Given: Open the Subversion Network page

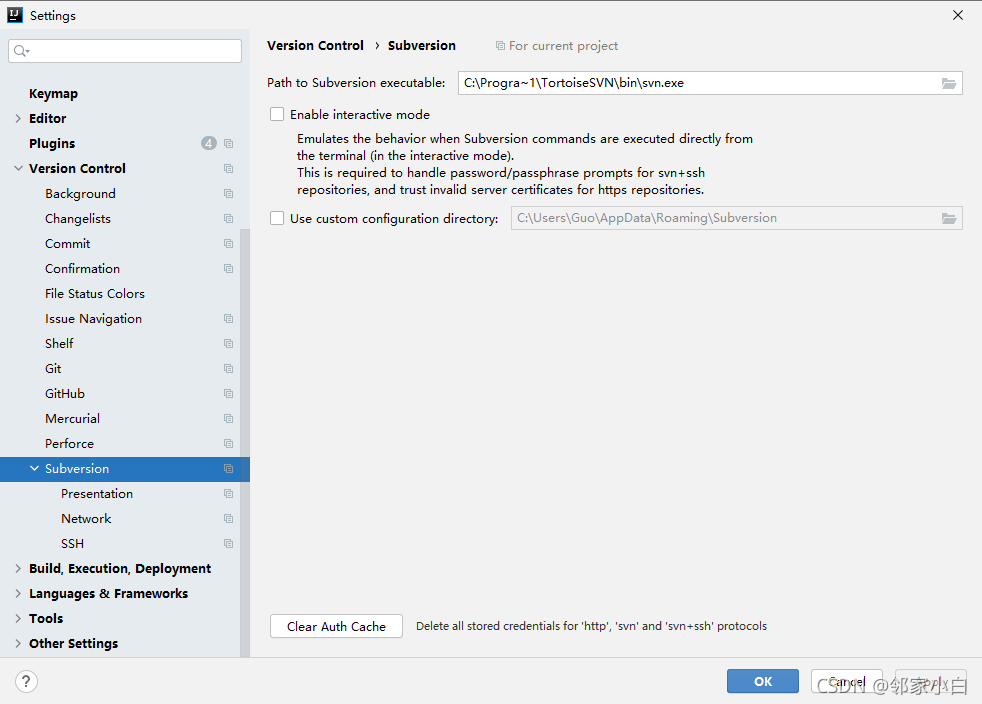Looking at the screenshot, I should [x=86, y=519].
